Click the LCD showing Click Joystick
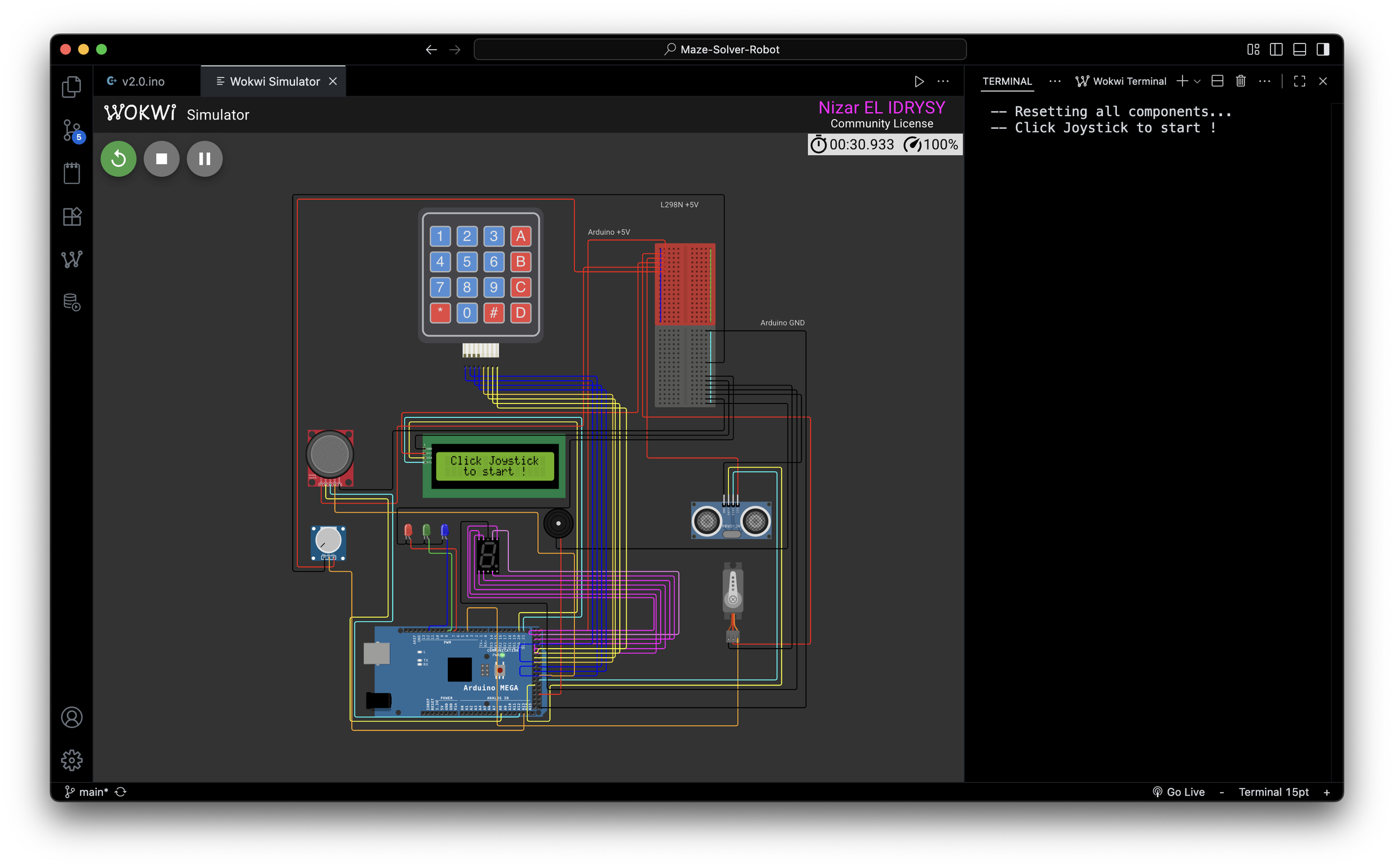 [x=494, y=466]
